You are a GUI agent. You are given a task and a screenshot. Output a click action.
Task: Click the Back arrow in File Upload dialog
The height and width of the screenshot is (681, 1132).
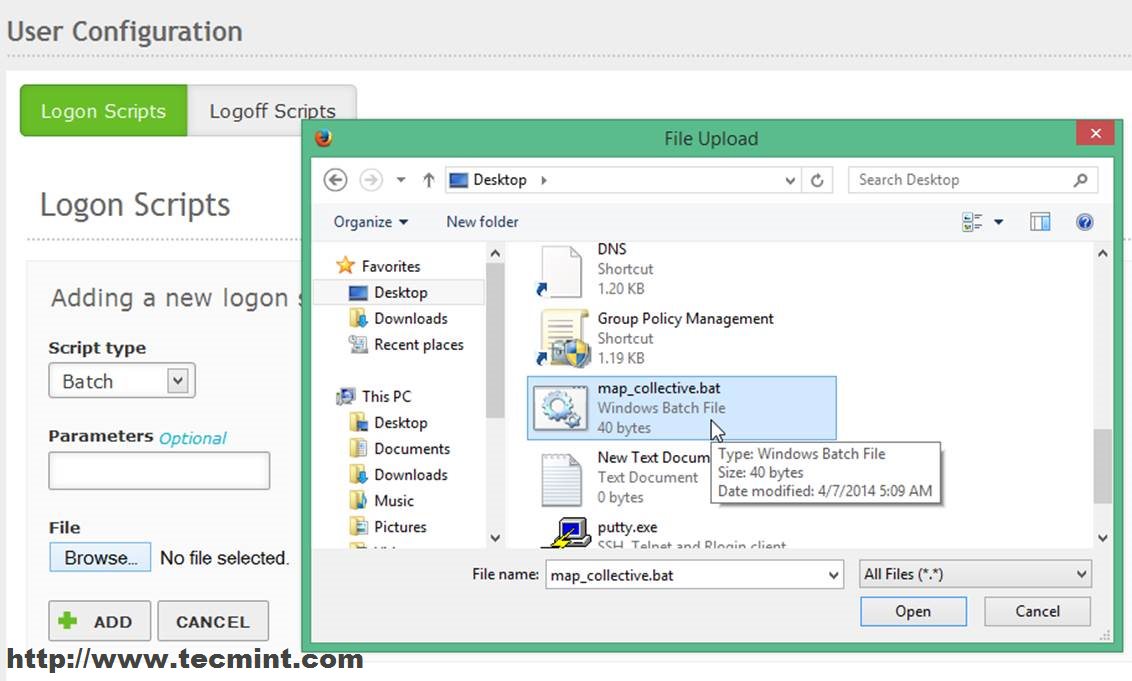coord(335,180)
